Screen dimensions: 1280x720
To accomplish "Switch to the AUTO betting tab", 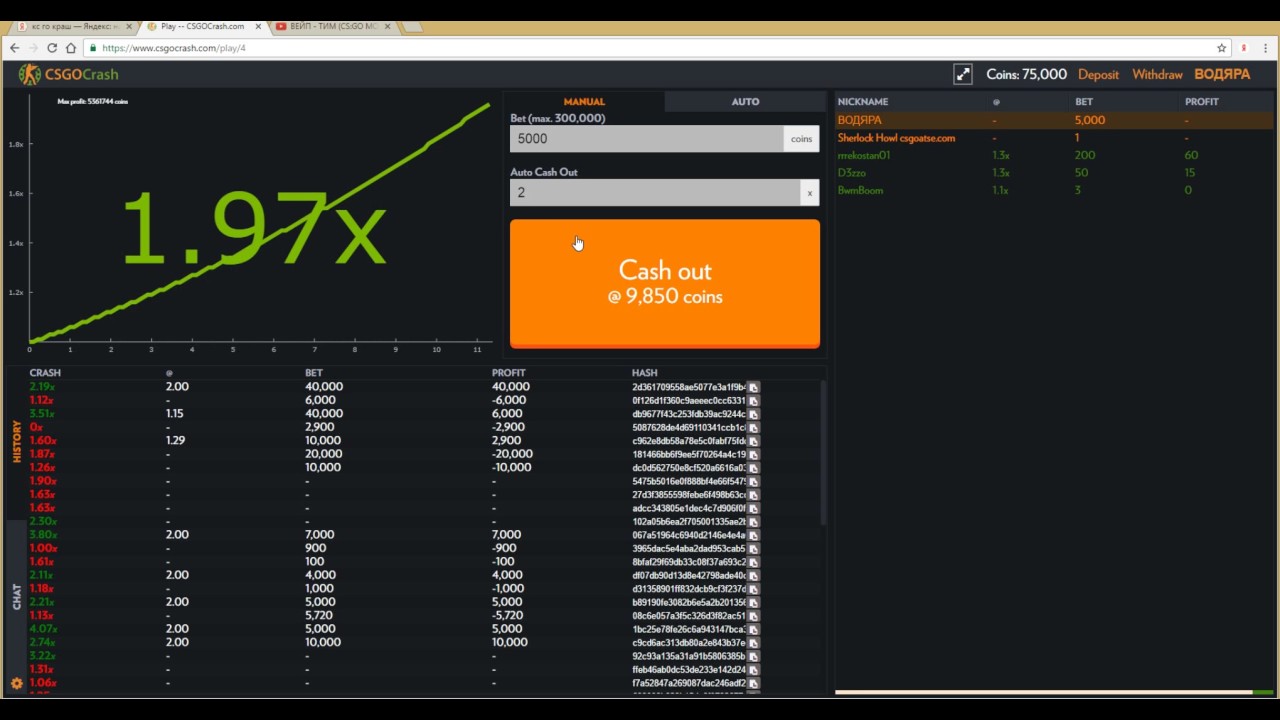I will tap(745, 101).
